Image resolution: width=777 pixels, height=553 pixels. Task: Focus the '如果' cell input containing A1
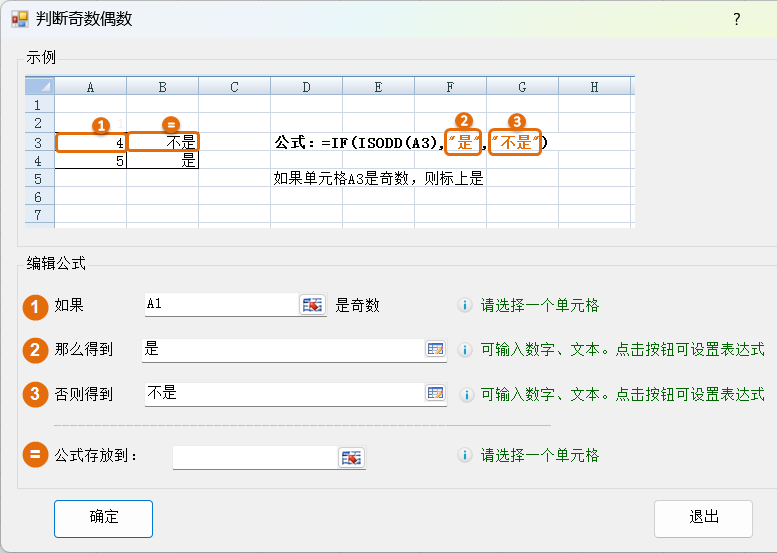click(220, 305)
